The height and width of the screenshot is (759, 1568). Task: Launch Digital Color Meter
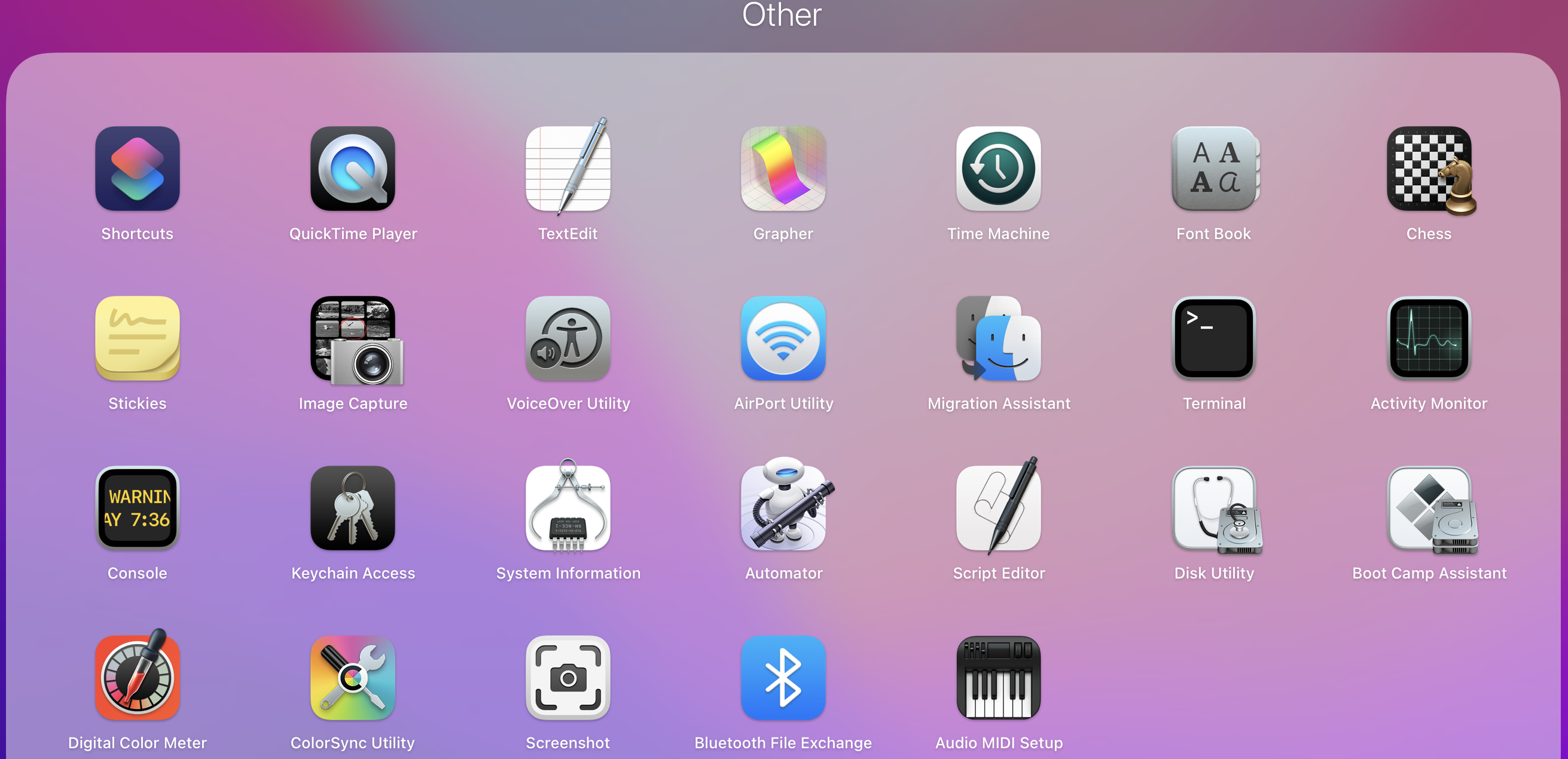[x=137, y=678]
